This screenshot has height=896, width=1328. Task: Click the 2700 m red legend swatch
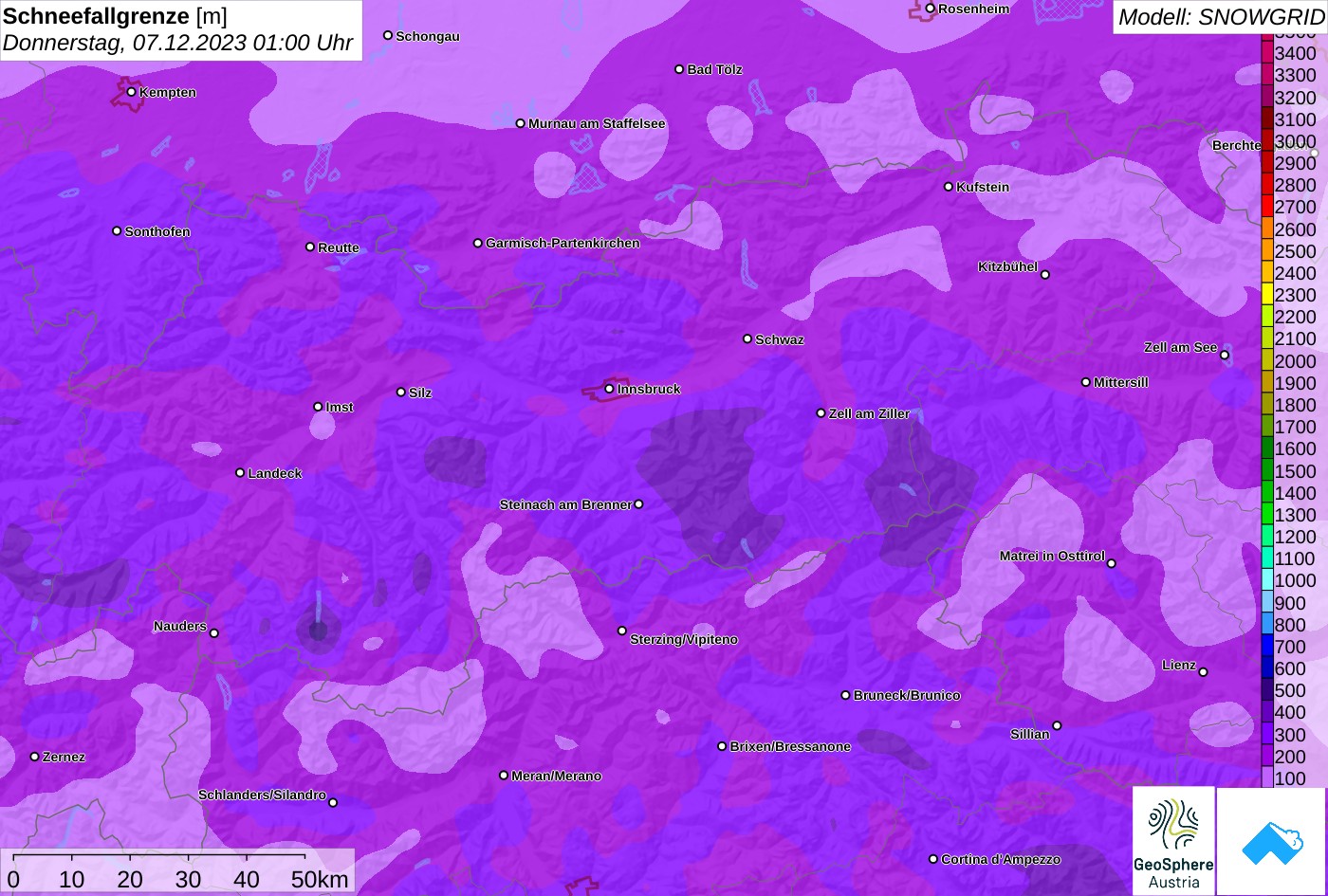point(1266,206)
